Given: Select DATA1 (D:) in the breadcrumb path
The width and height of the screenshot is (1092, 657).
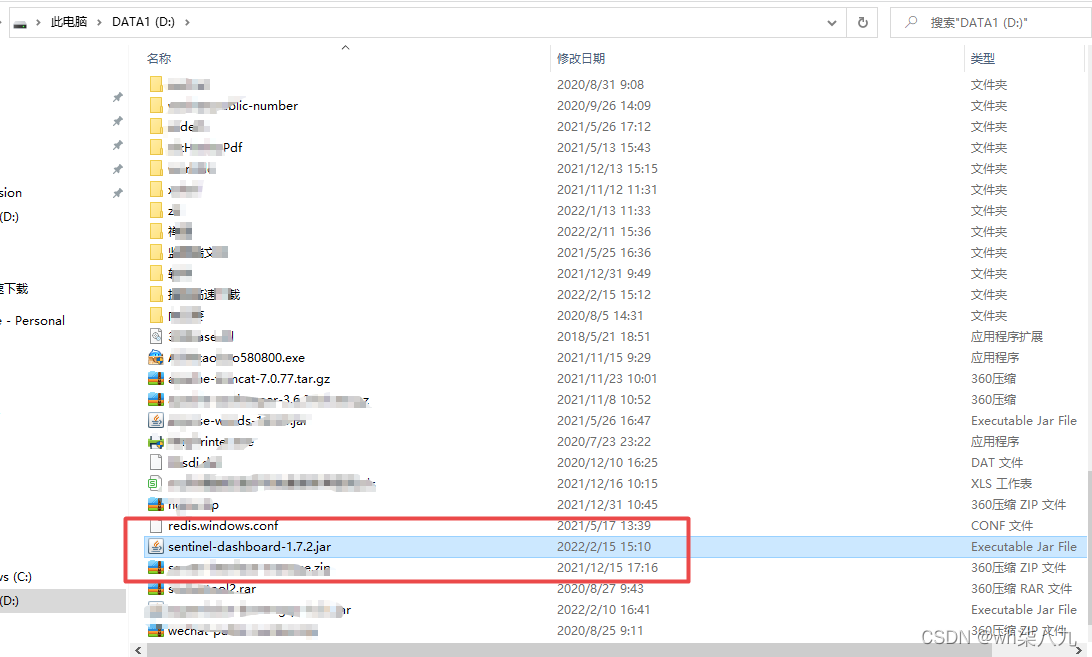Looking at the screenshot, I should tap(143, 22).
